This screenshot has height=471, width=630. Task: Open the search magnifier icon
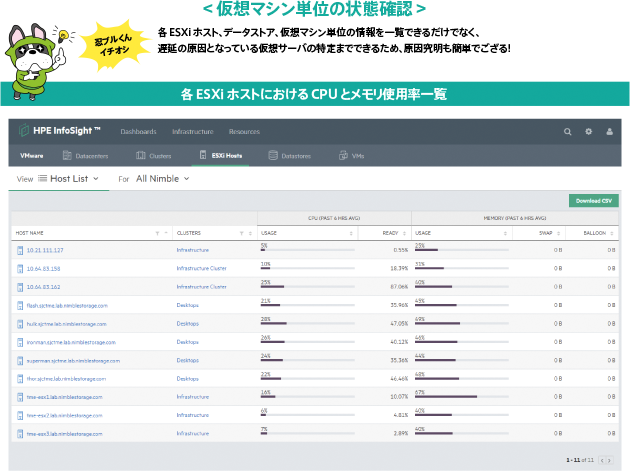point(567,131)
